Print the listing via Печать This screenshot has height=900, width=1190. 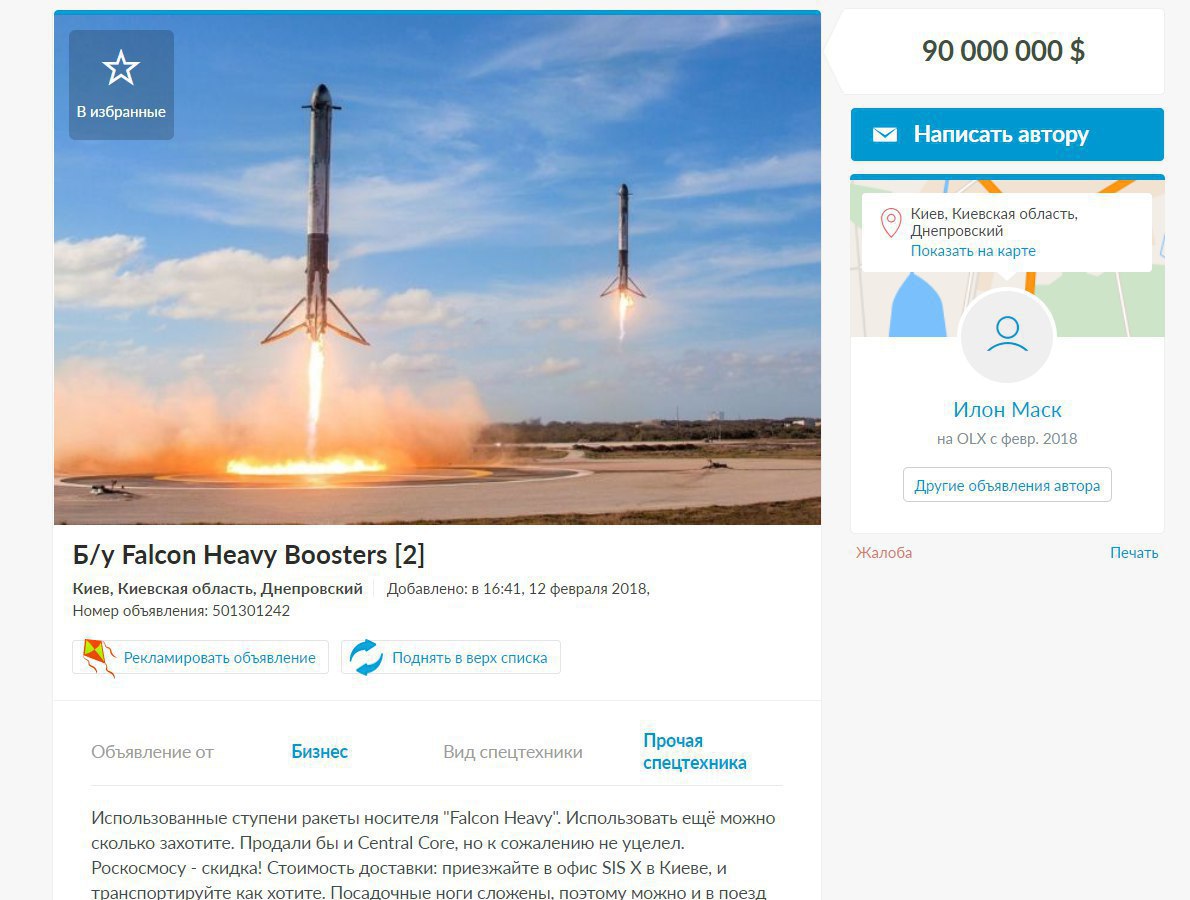point(1134,552)
